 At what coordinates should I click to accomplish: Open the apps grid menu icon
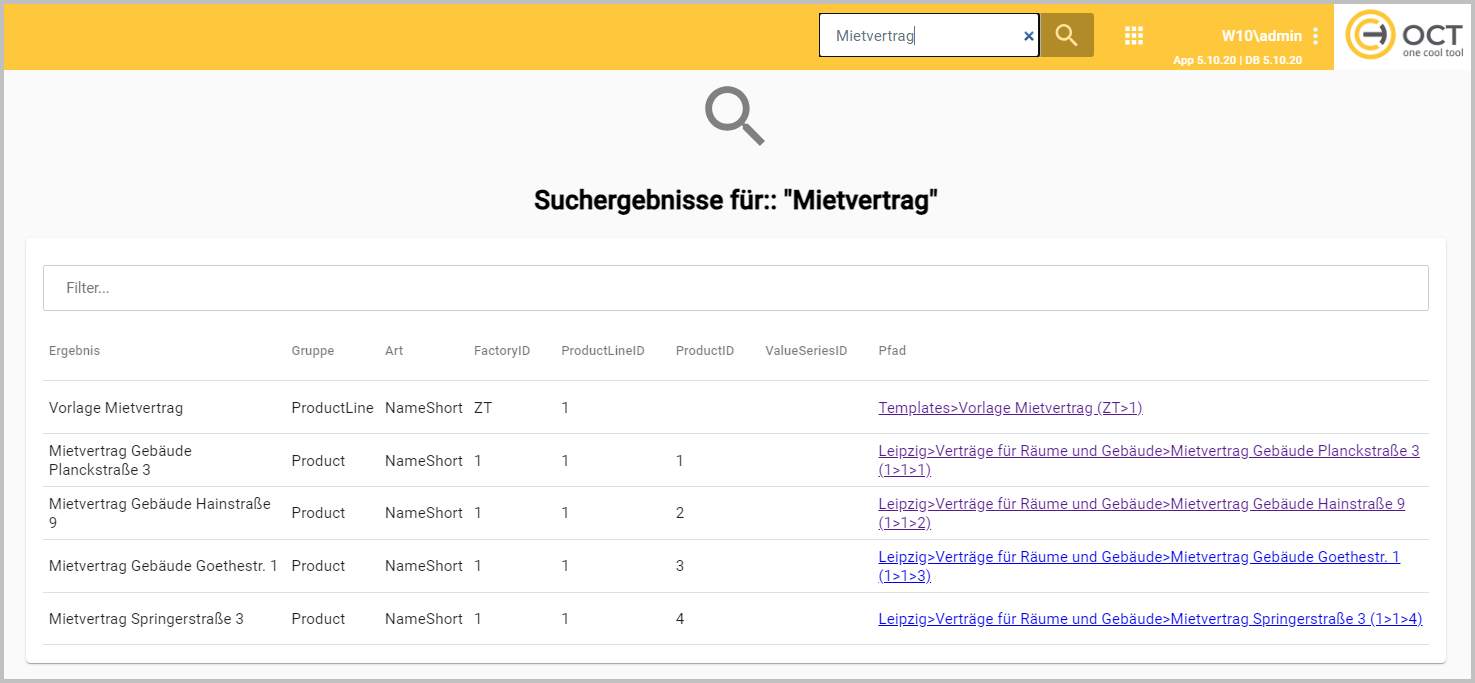click(1133, 36)
